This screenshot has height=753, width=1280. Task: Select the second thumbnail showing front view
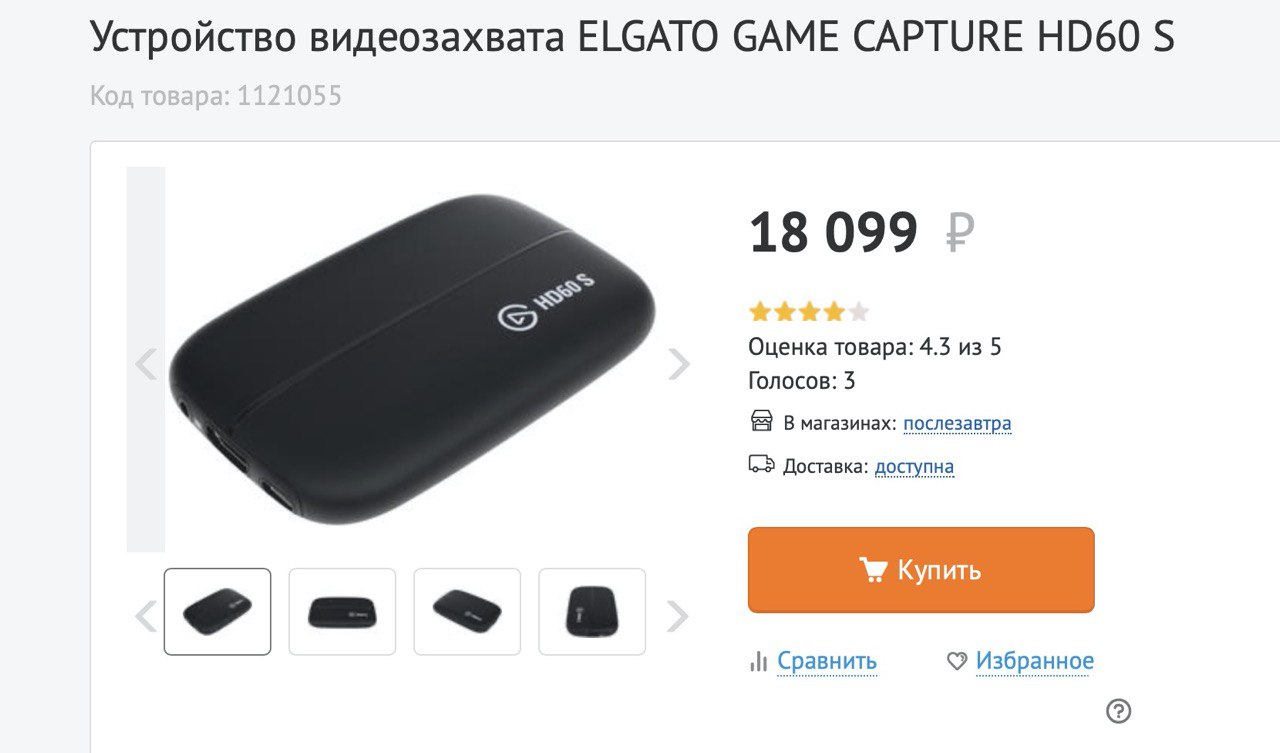(x=342, y=612)
